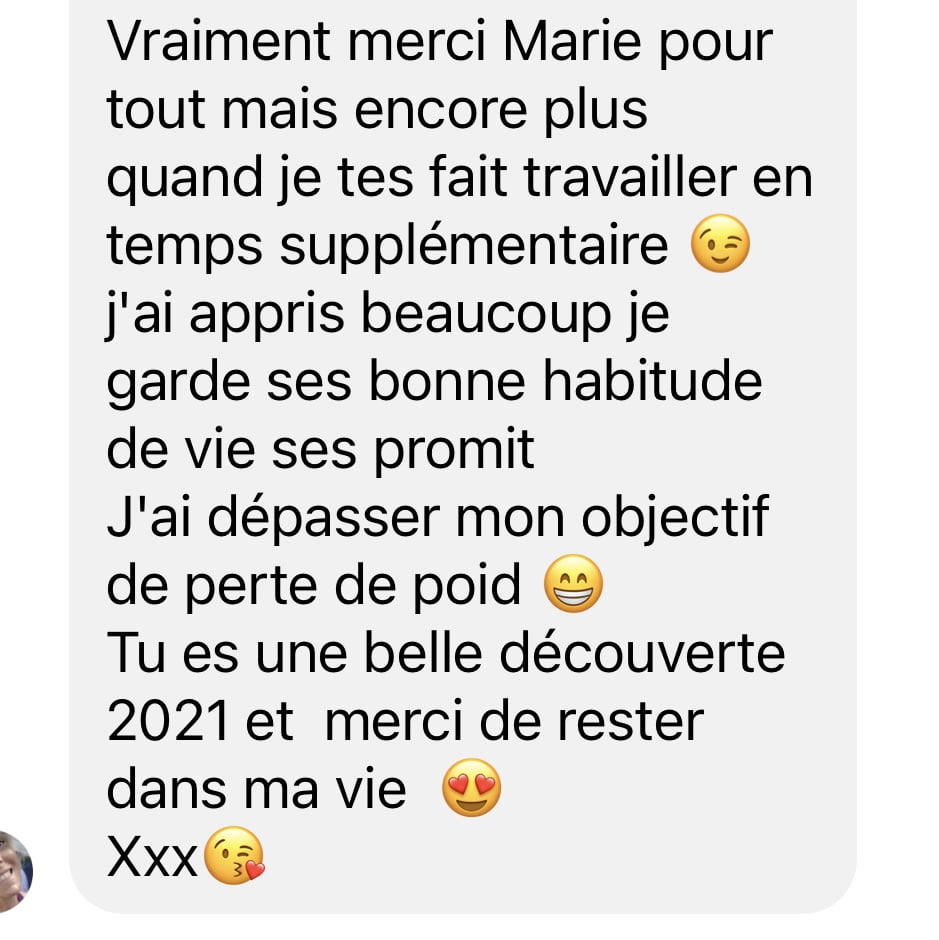Screen dimensions: 939x940
Task: Click the grinning emoji after "poid"
Action: 573,583
